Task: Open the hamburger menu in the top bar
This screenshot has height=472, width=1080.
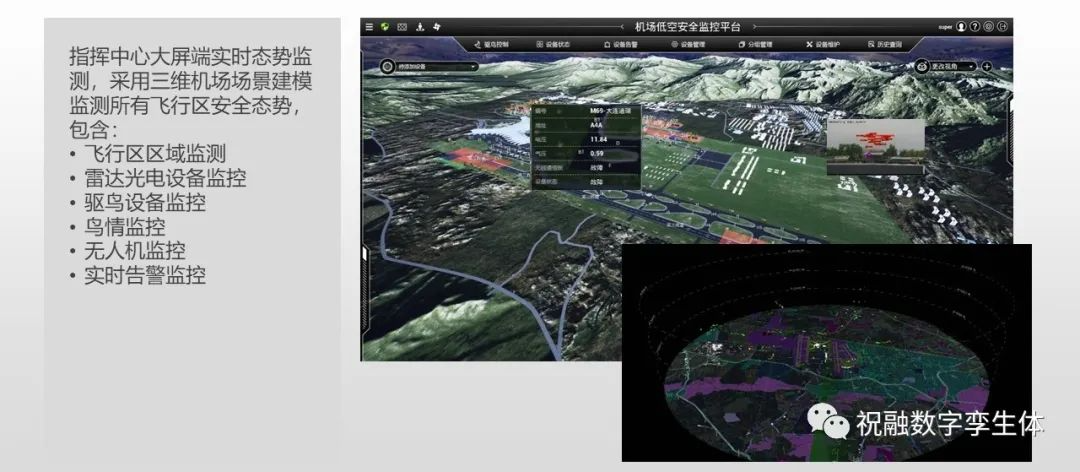Action: (369, 26)
